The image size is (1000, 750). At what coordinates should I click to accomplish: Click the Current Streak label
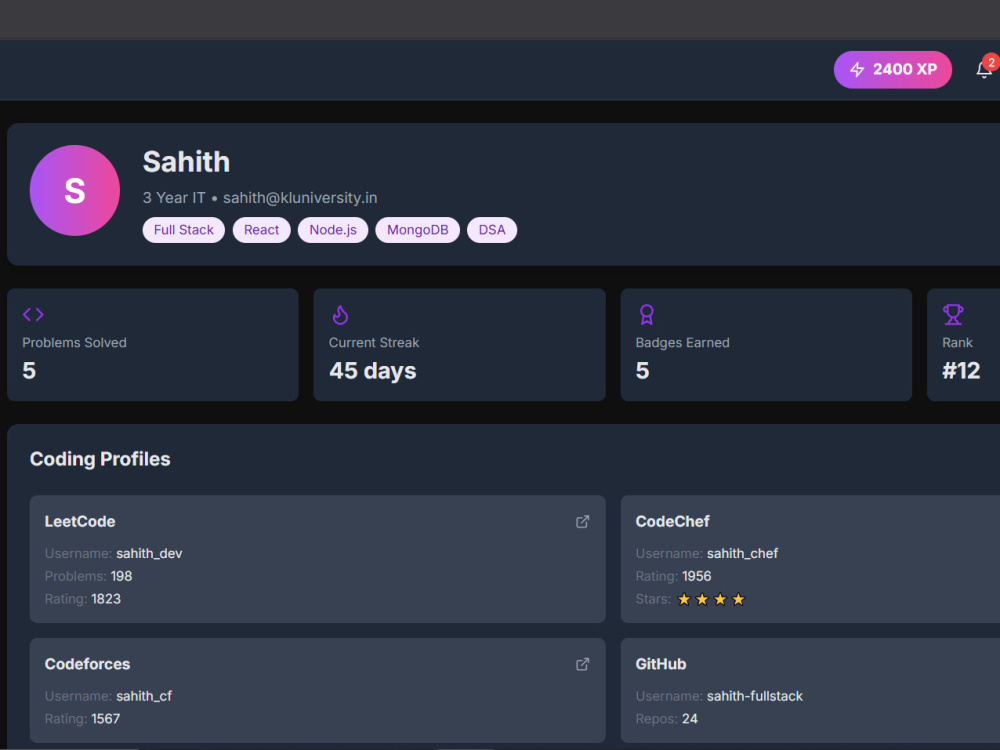(374, 343)
